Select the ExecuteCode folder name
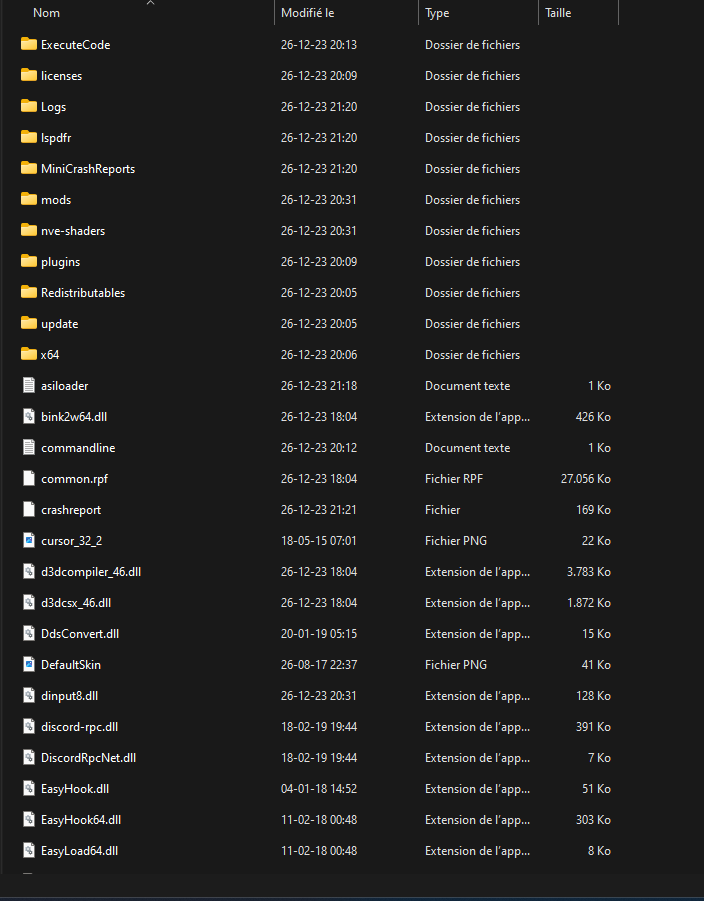Screen dimensions: 704x901 [75, 45]
